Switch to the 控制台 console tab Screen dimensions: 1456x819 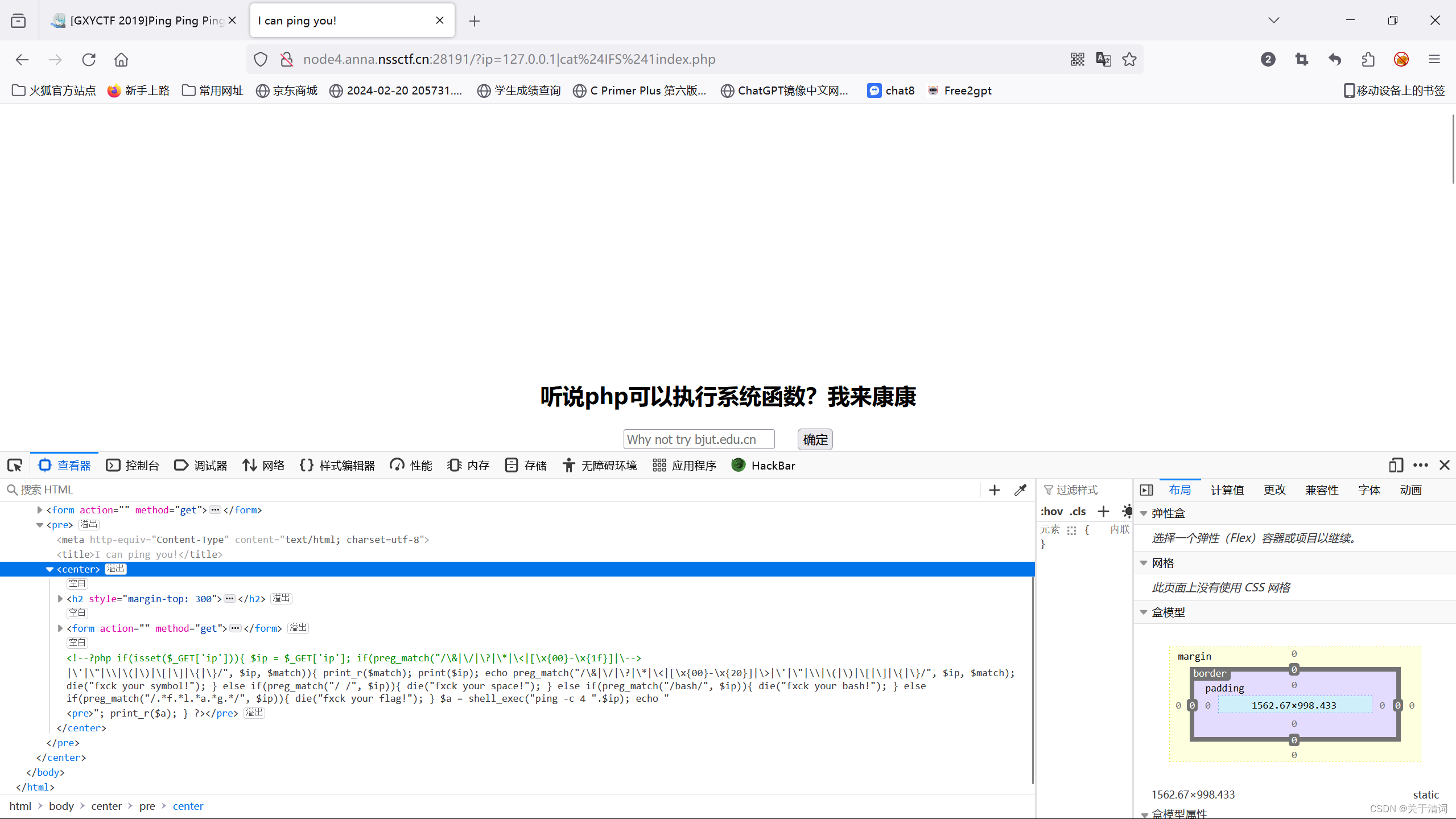point(133,466)
